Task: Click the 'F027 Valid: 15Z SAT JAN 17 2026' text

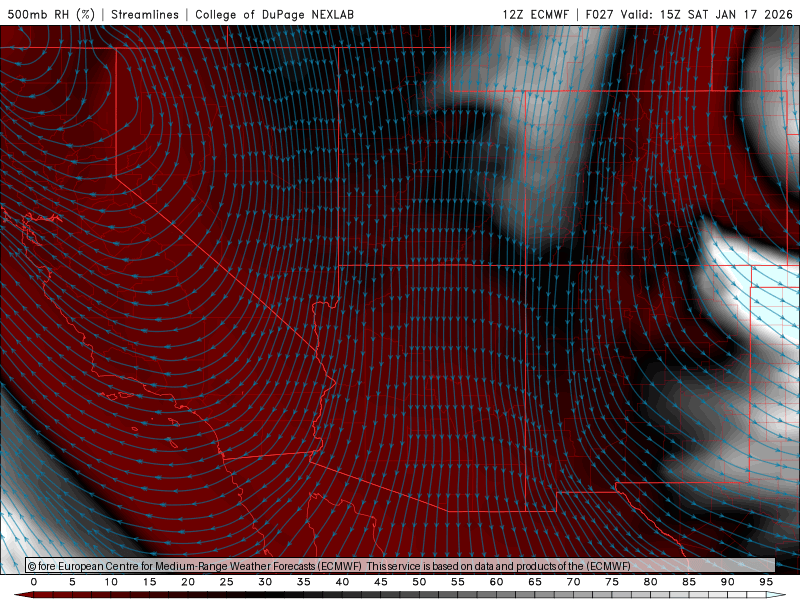Action: tap(689, 14)
